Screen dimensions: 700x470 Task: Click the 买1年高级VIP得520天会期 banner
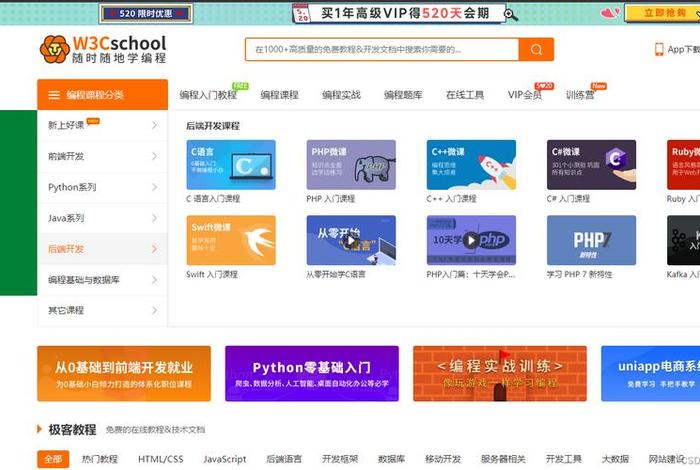click(x=400, y=13)
